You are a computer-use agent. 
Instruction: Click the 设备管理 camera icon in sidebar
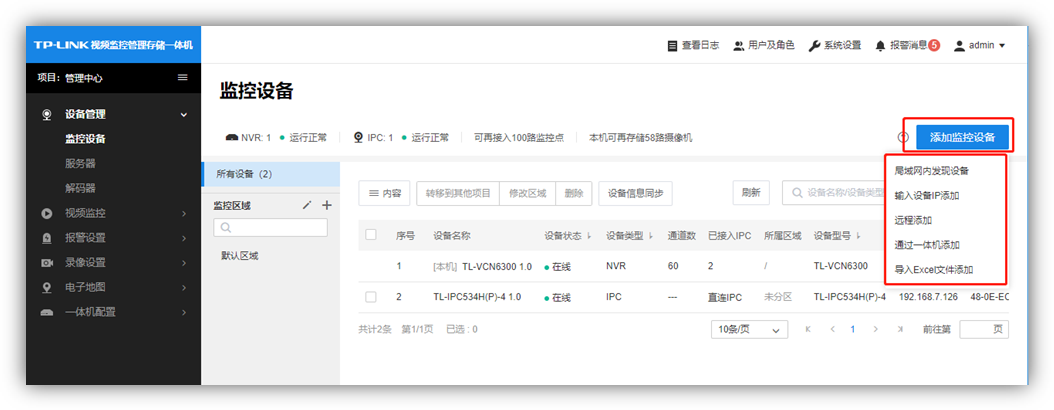click(46, 114)
